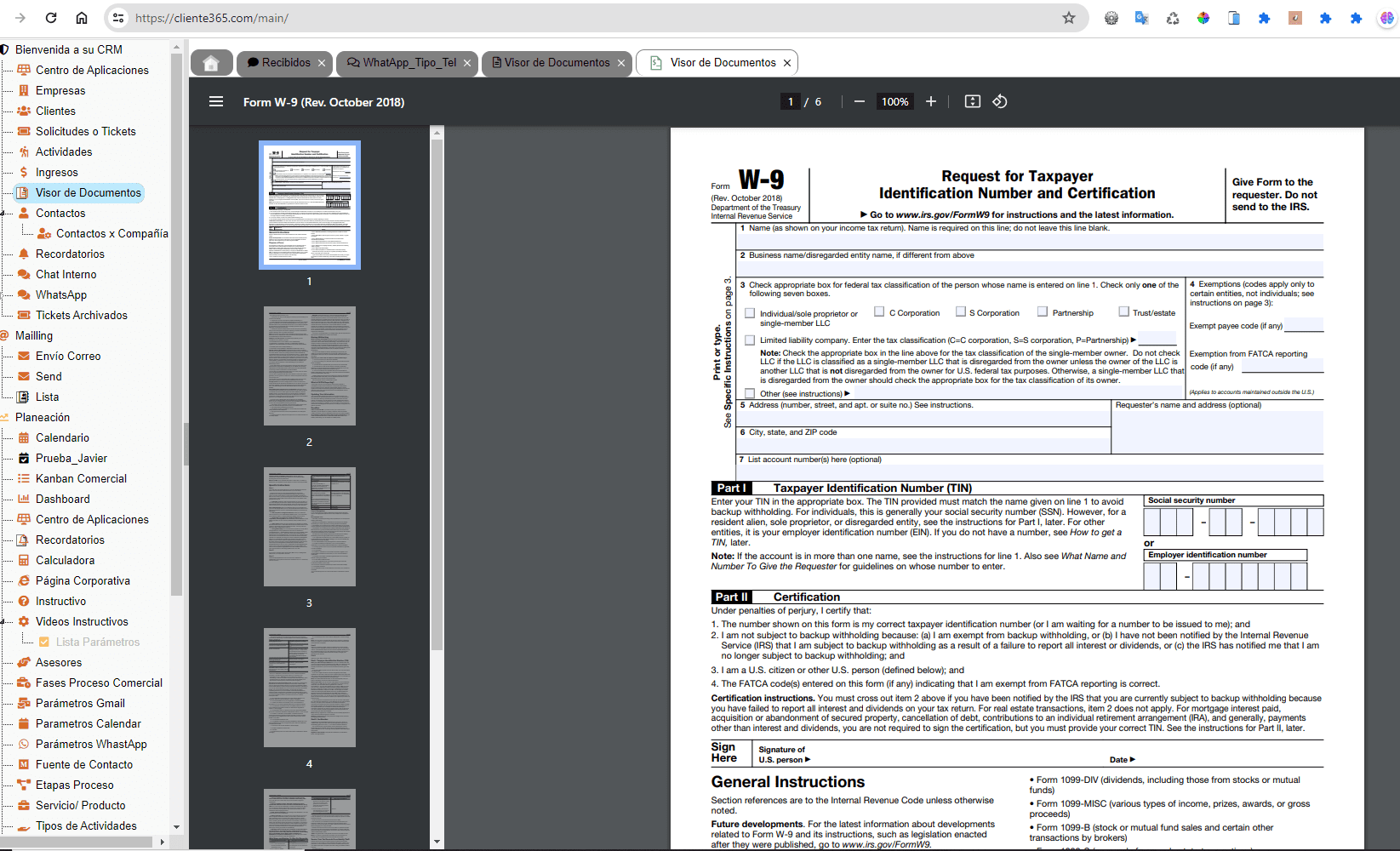Click the Parámetros Gmail icon
The width and height of the screenshot is (1400, 851).
24,703
